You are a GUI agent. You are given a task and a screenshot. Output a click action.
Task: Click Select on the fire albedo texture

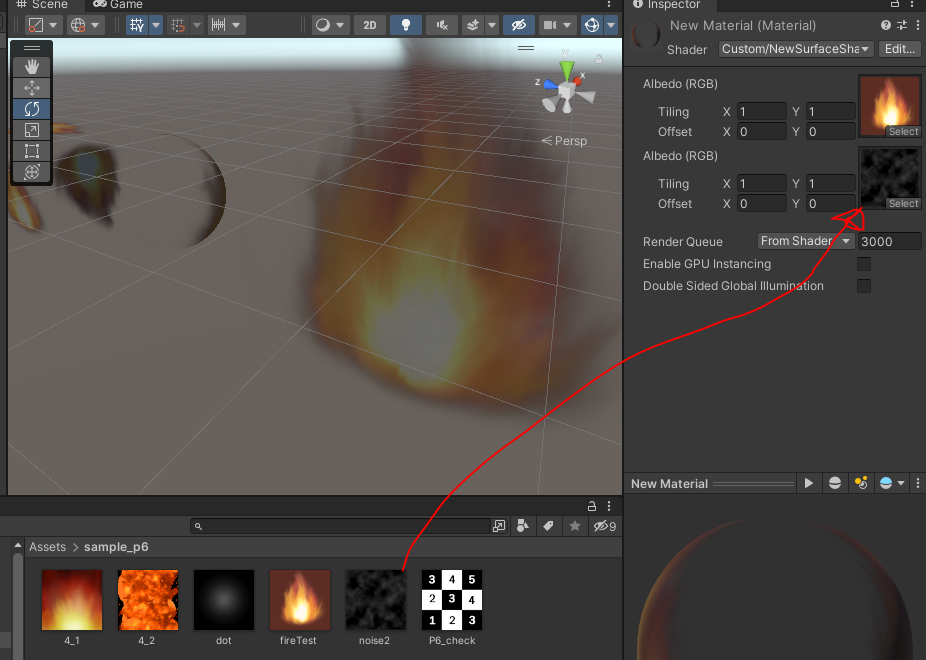[x=904, y=132]
